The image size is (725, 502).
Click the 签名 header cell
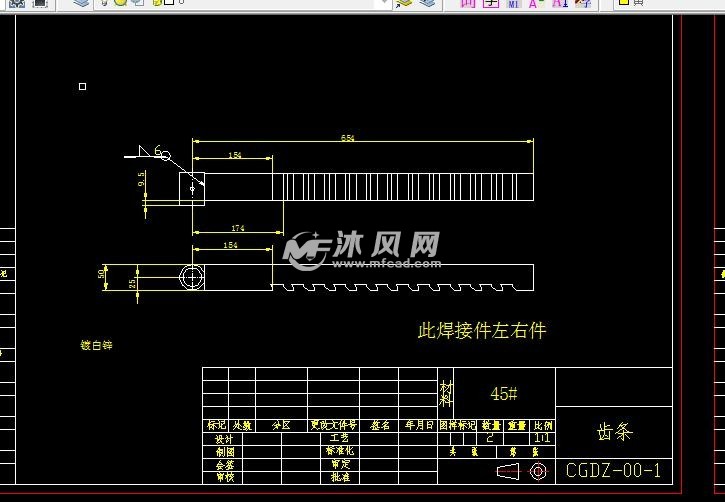380,425
